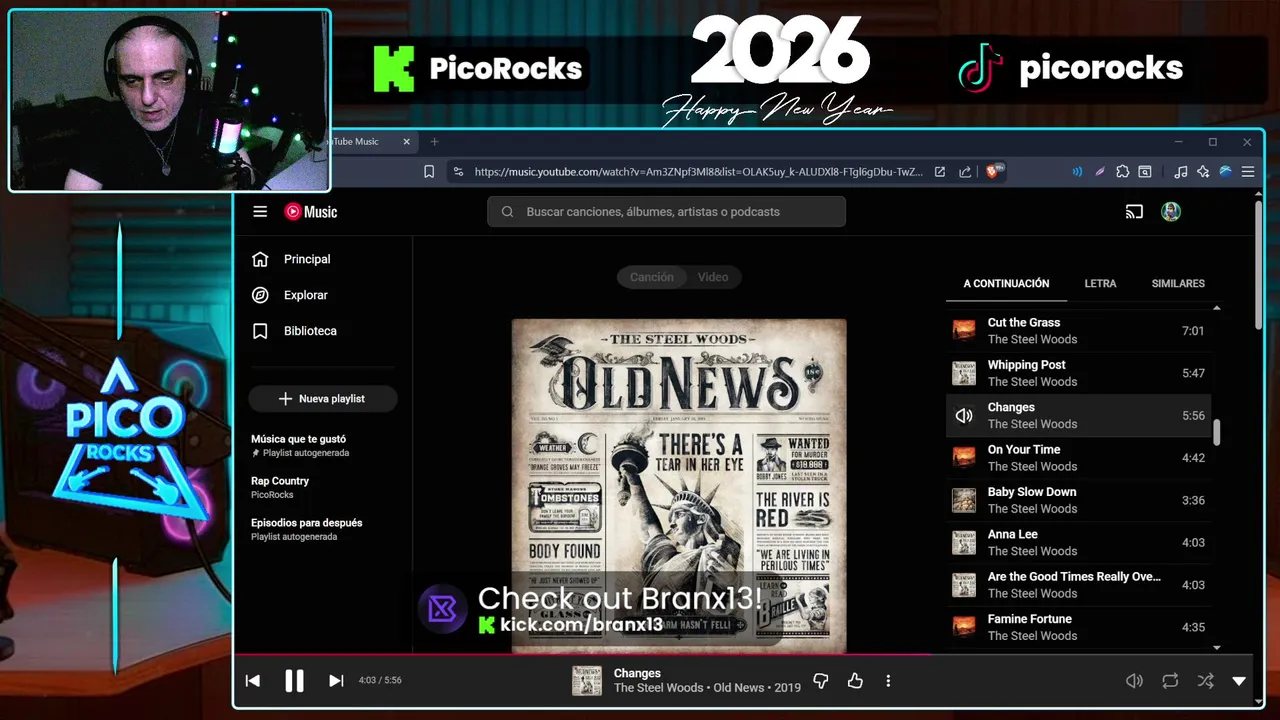The width and height of the screenshot is (1280, 720).
Task: Toggle shuffle mode
Action: point(1206,681)
